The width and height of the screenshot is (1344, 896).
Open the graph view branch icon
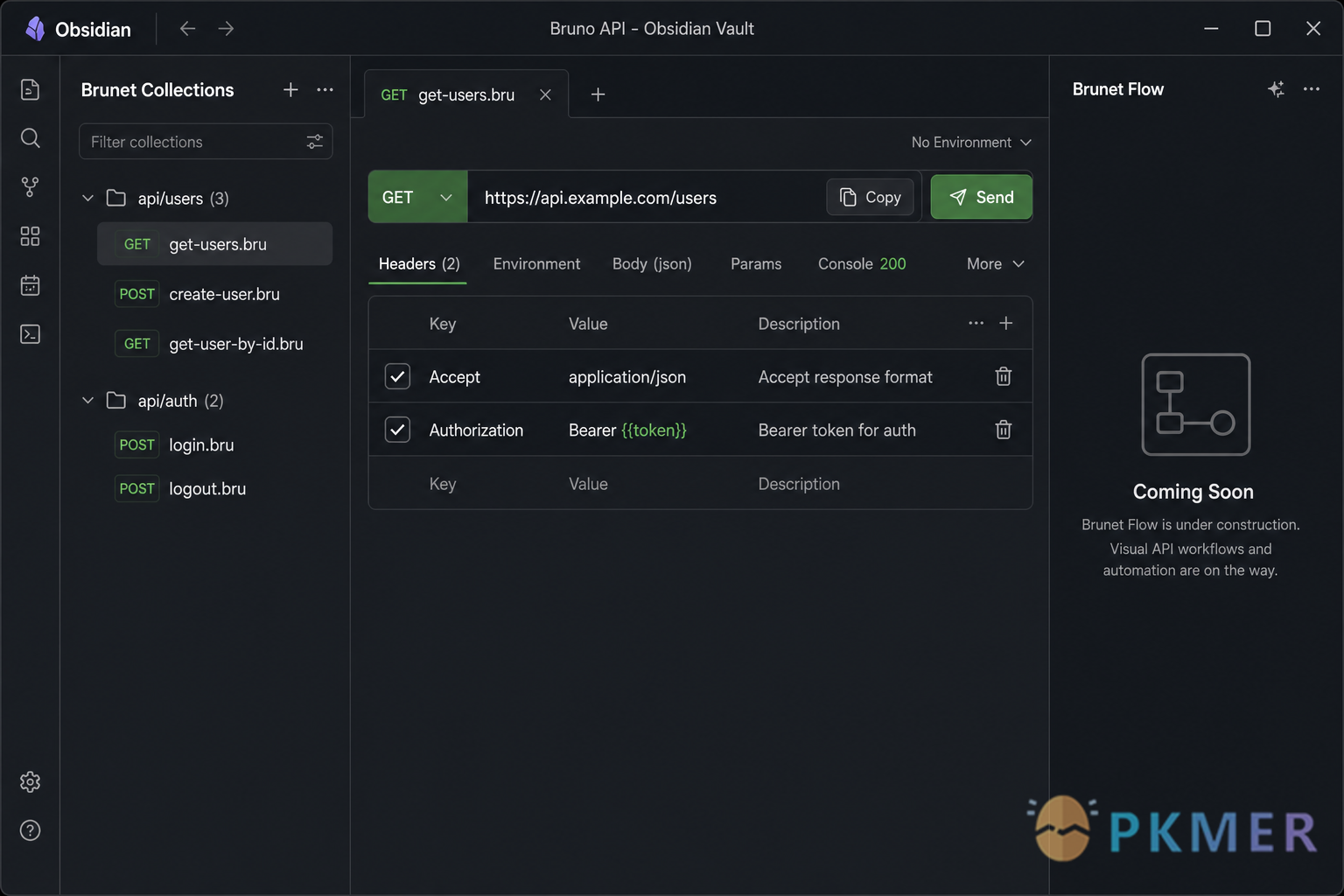pos(30,187)
